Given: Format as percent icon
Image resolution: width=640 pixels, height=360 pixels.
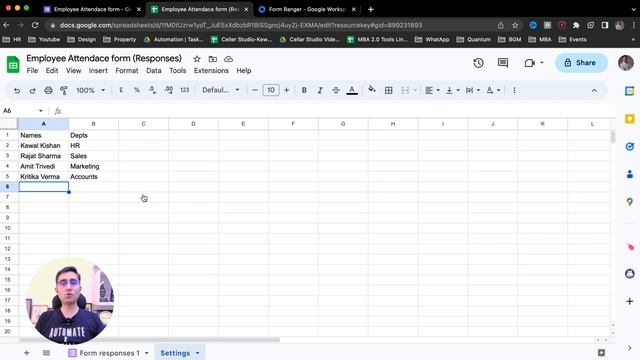Looking at the screenshot, I should [137, 90].
